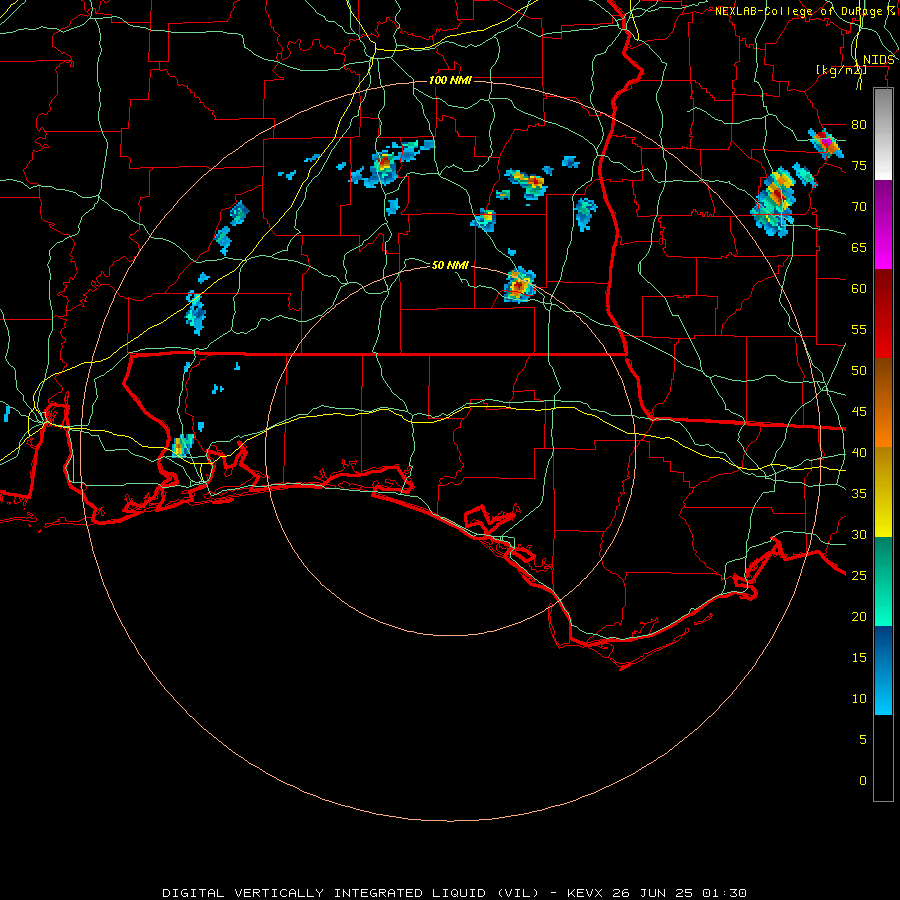Click the 50 NMI range ring label
The width and height of the screenshot is (900, 900).
[450, 265]
